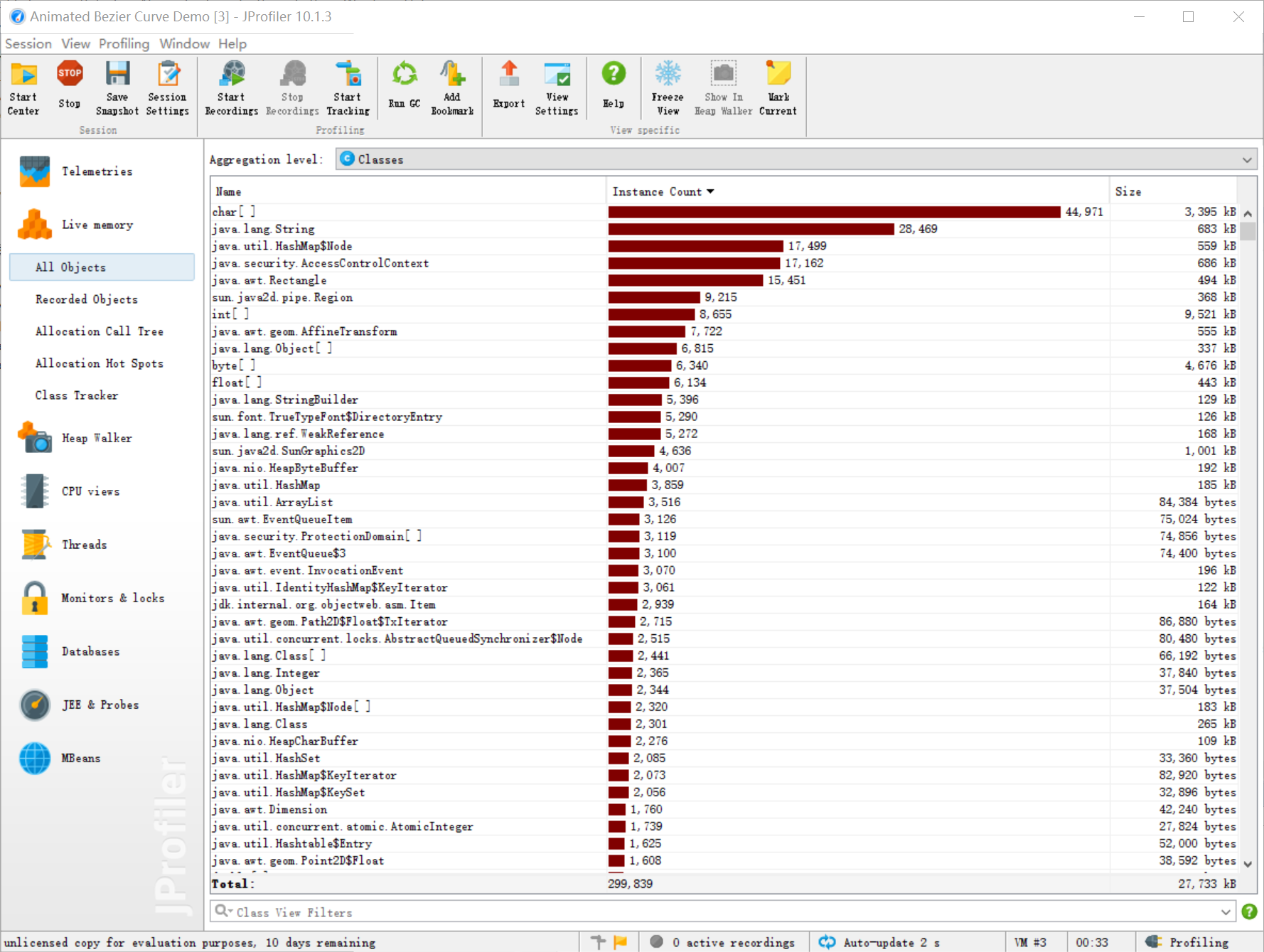This screenshot has width=1264, height=952.
Task: Sort by Name column header
Action: click(408, 192)
